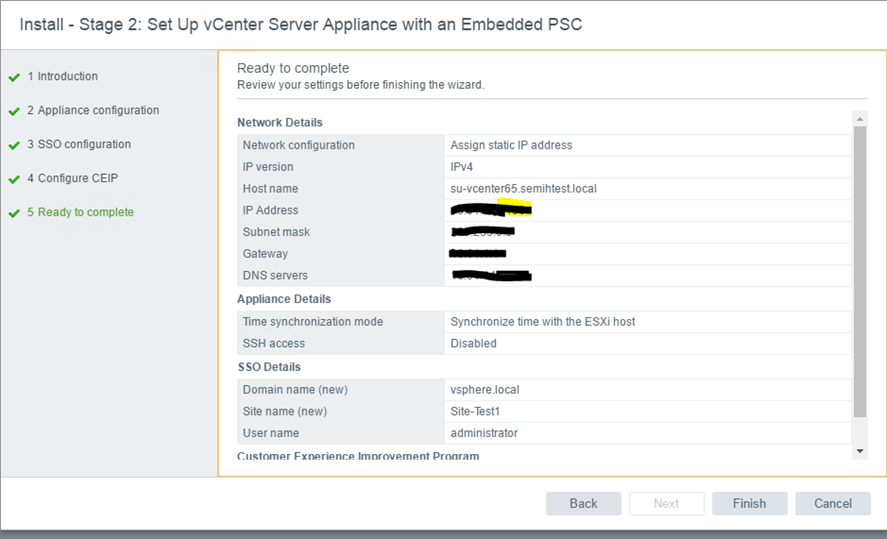Click the checkmark next to Appliance configuration
The height and width of the screenshot is (539, 887).
click(14, 111)
